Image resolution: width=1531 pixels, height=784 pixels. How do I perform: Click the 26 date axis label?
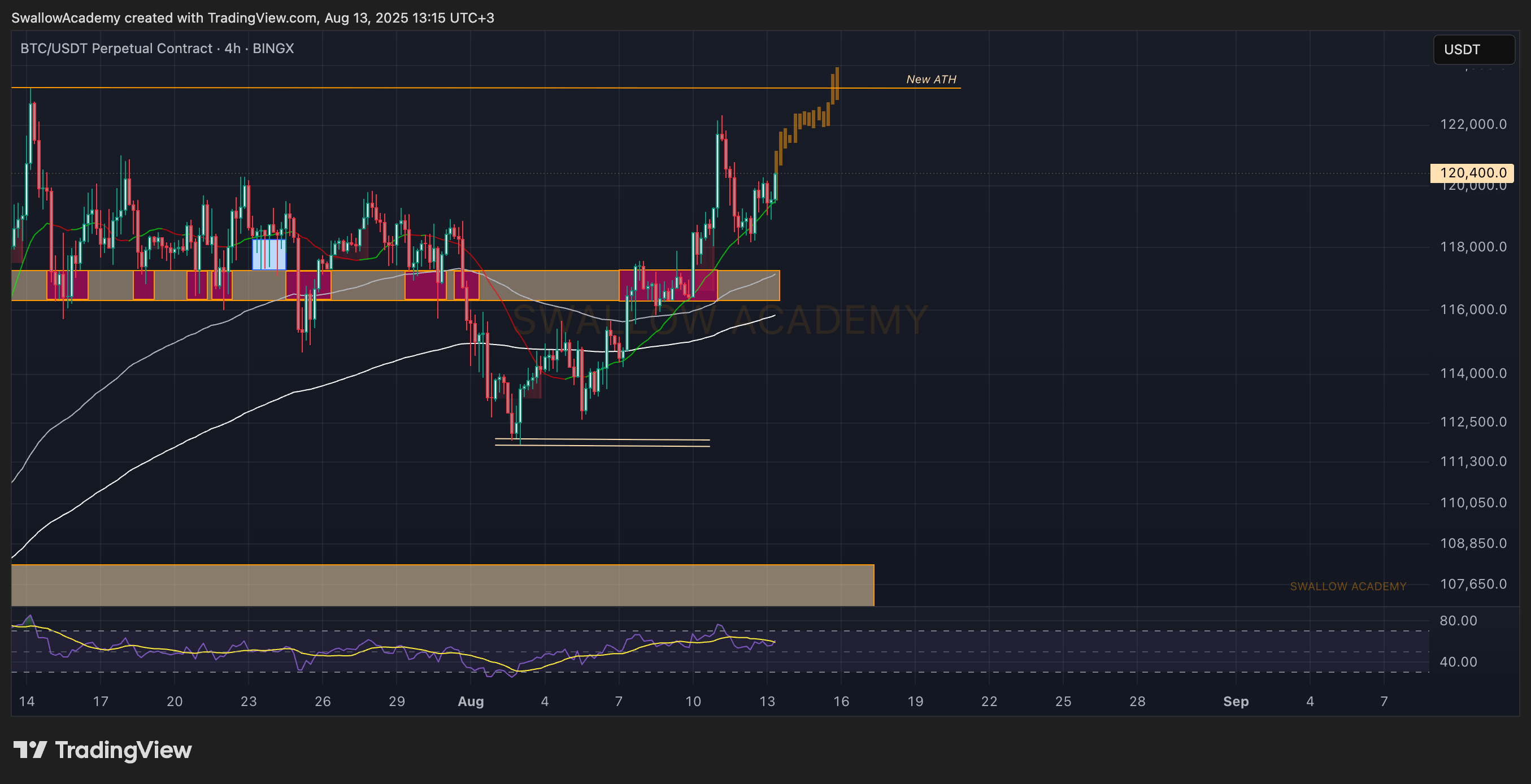point(323,702)
